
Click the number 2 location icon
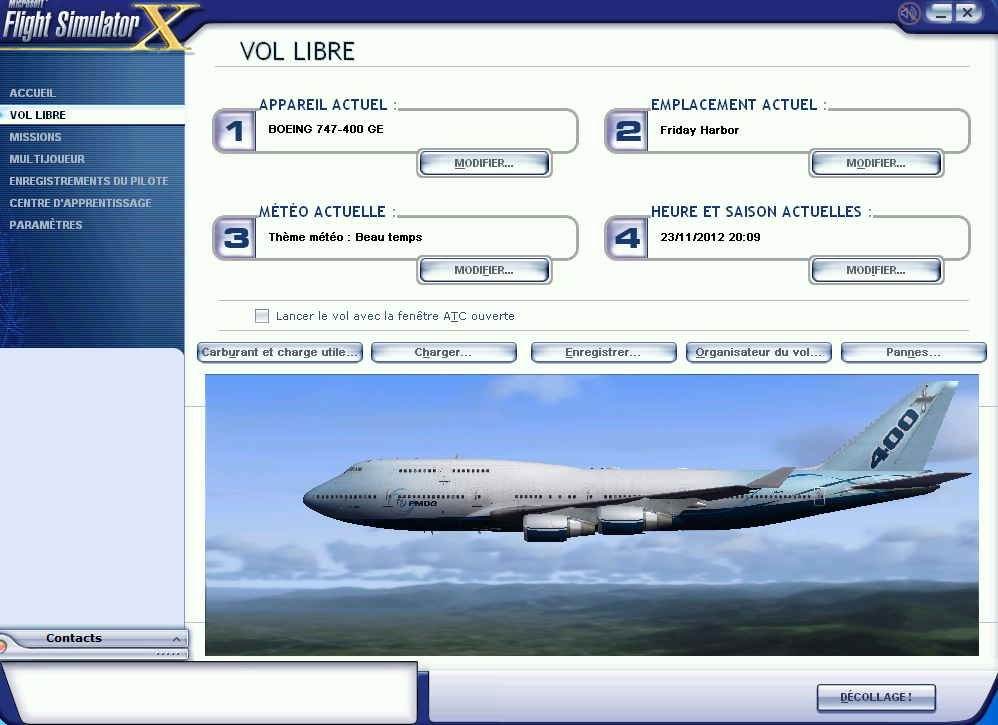point(626,132)
